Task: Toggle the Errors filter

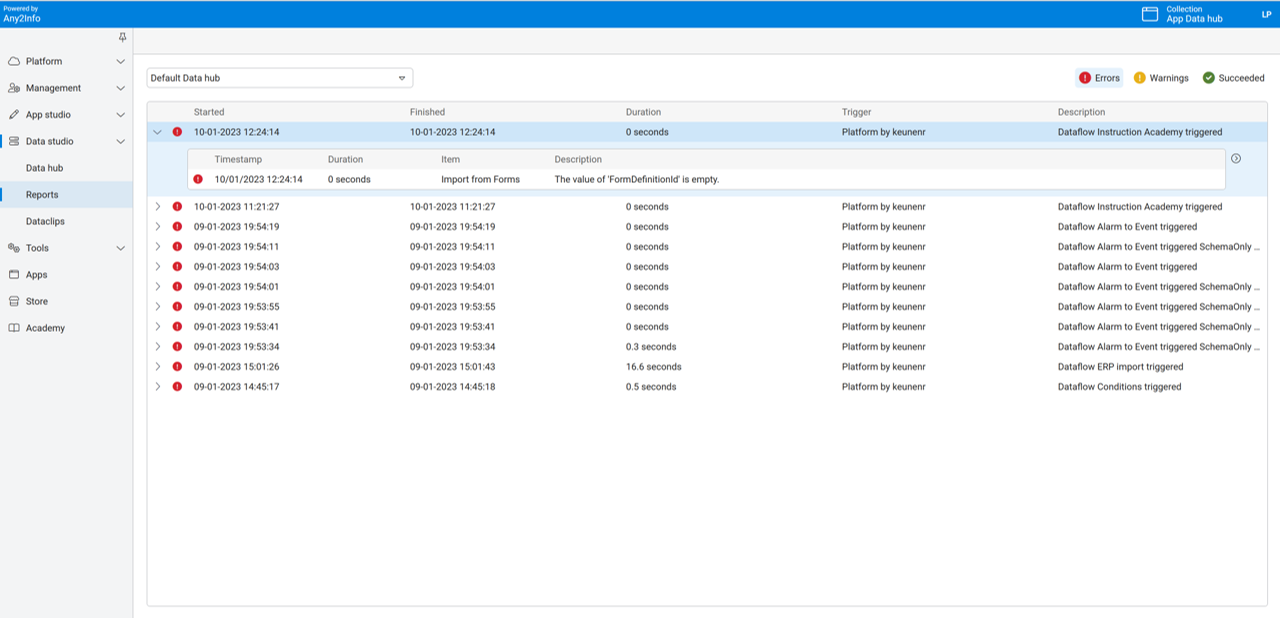Action: (1099, 78)
